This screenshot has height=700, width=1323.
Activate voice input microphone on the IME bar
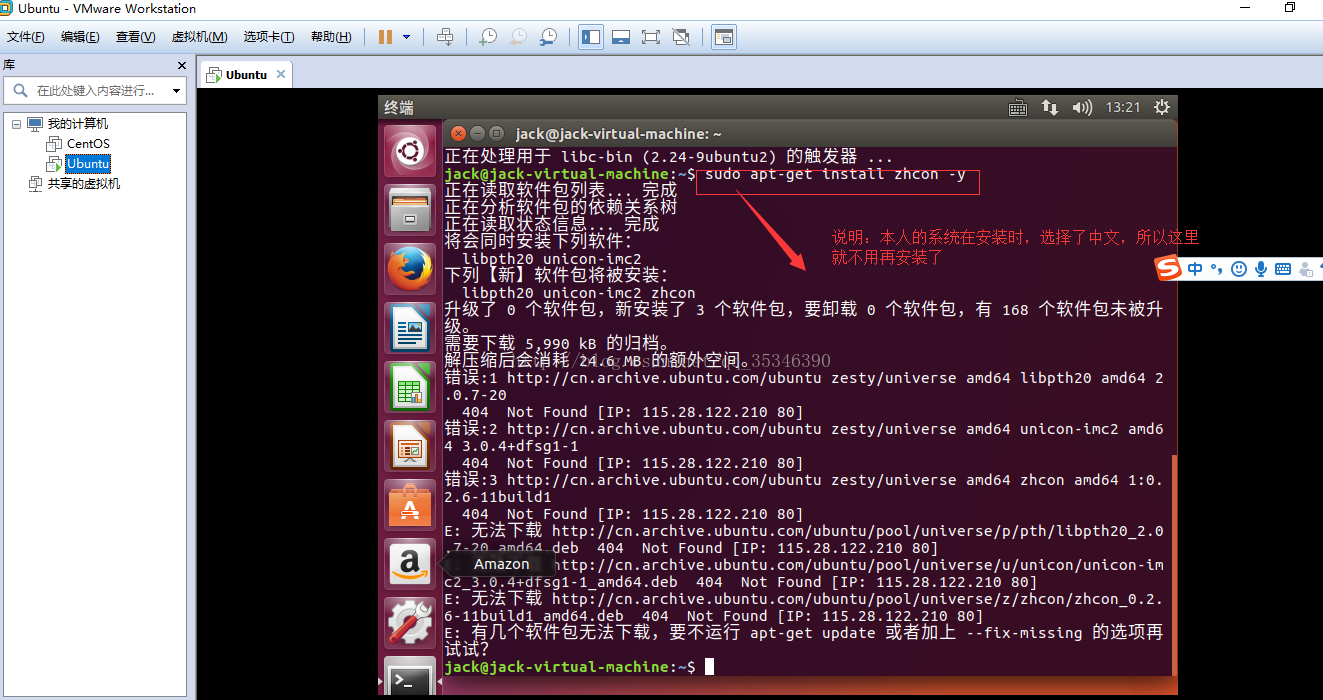click(x=1261, y=269)
